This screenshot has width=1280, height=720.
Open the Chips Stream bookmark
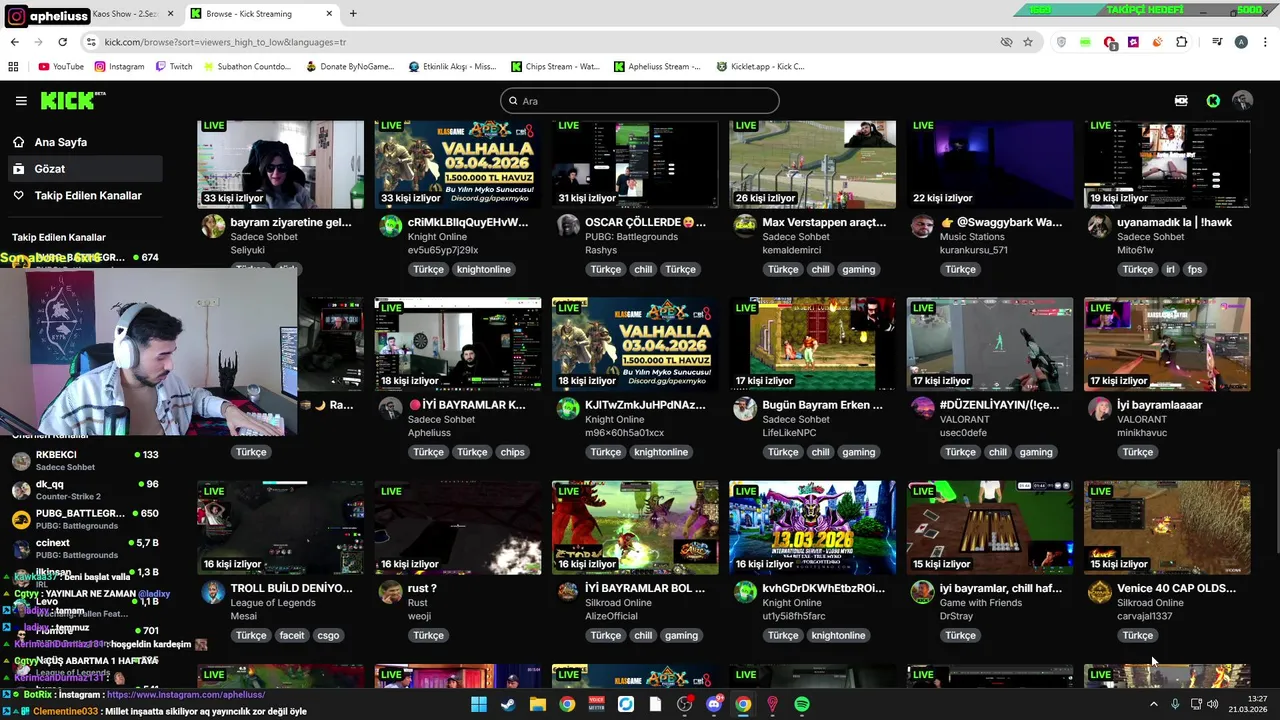[x=555, y=67]
